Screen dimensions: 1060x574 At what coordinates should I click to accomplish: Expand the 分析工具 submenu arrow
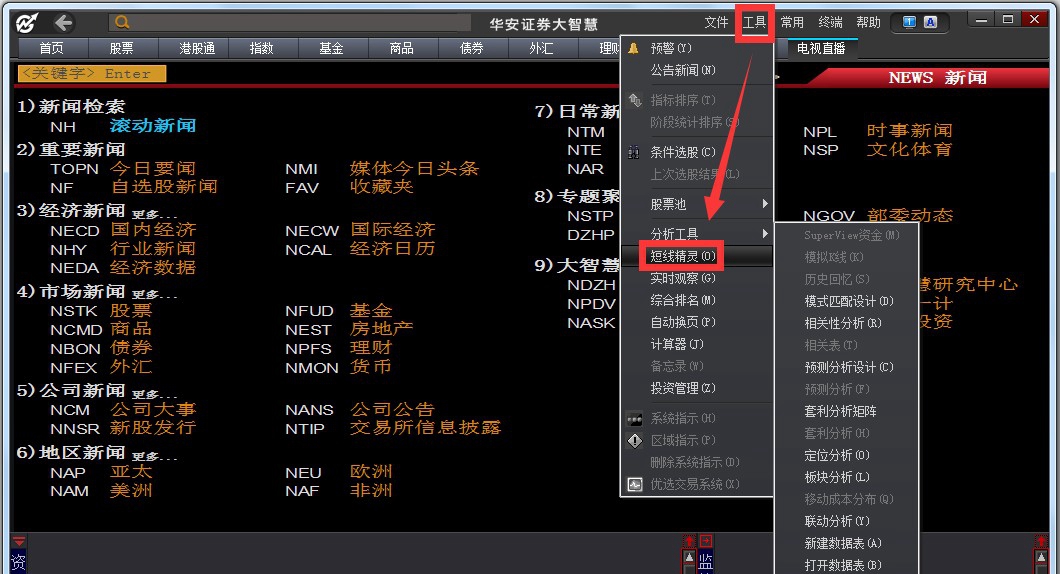(x=765, y=233)
